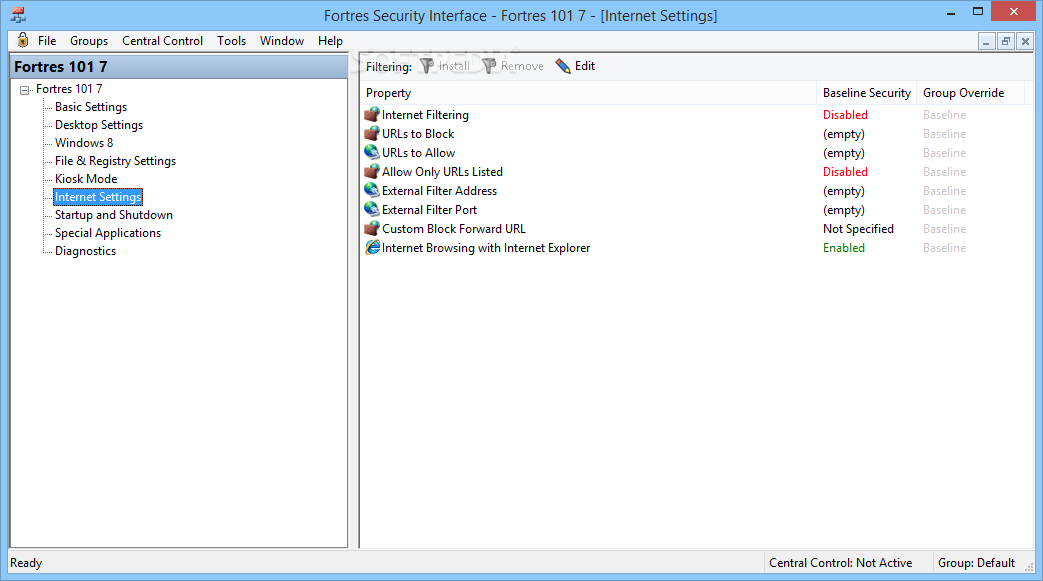
Task: Click the pencil Edit icon
Action: tap(563, 66)
